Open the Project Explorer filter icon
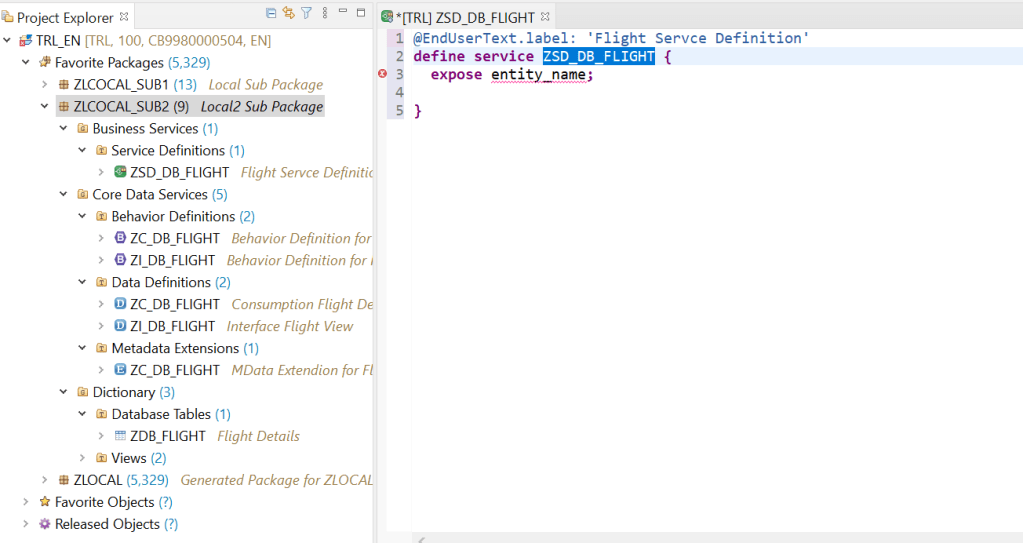This screenshot has height=543, width=1023. 307,12
